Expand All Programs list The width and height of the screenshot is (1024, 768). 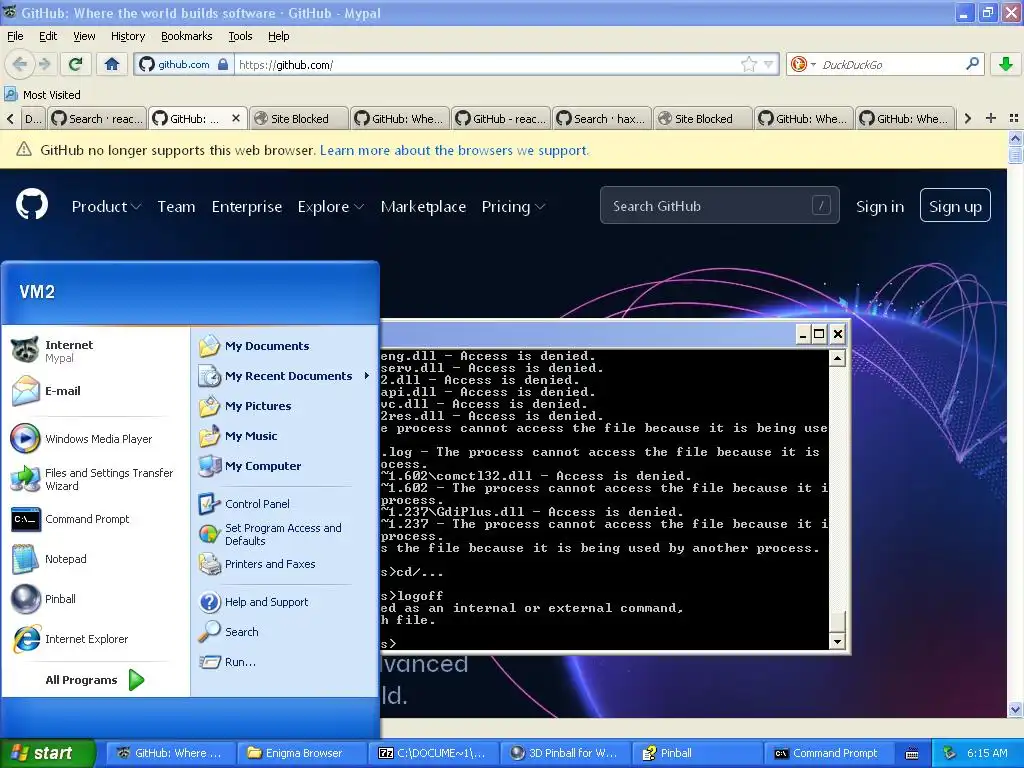(x=95, y=680)
